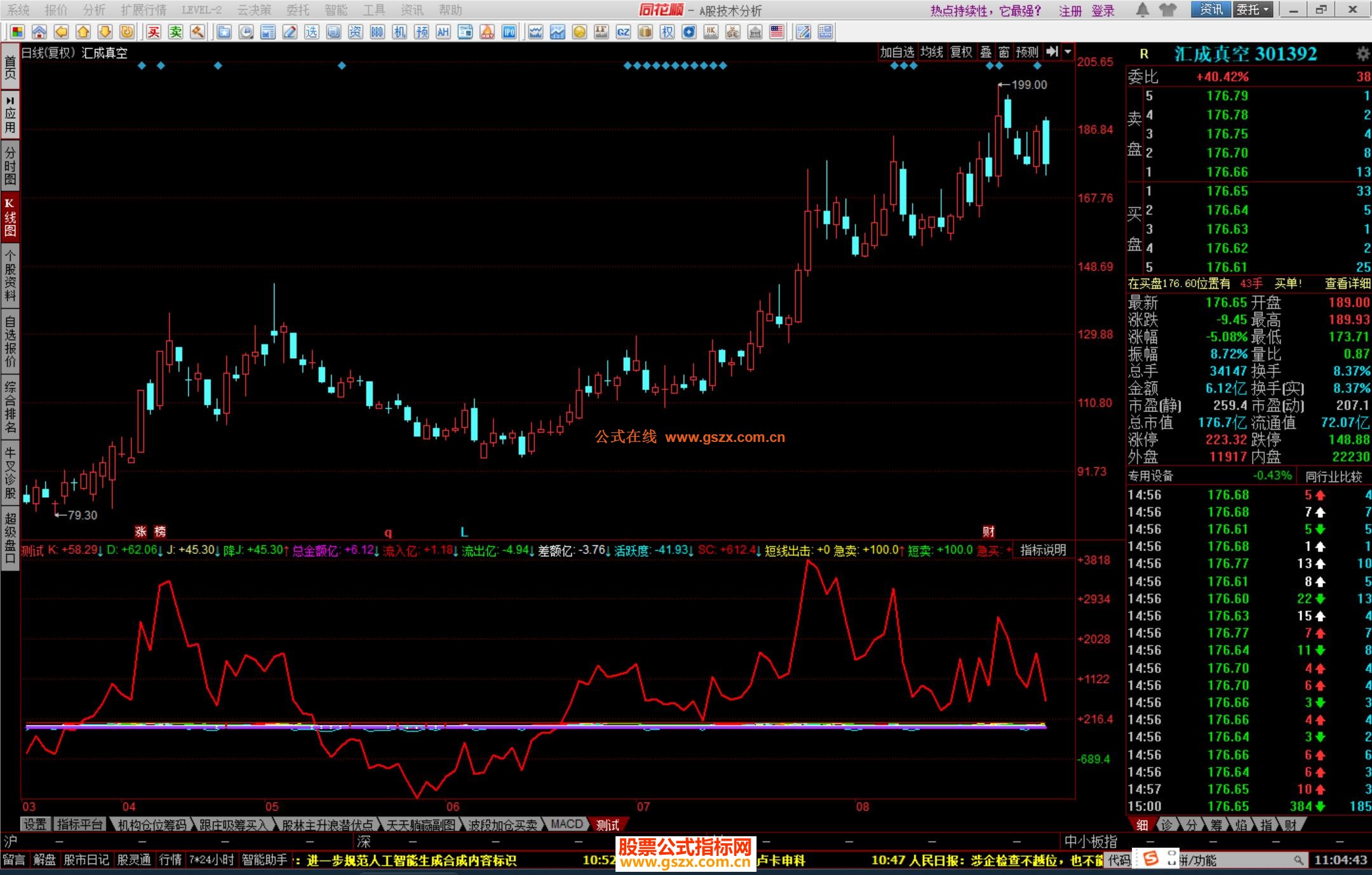1372x875 pixels.
Task: Toggle the 均线 moving average display
Action: 931,52
